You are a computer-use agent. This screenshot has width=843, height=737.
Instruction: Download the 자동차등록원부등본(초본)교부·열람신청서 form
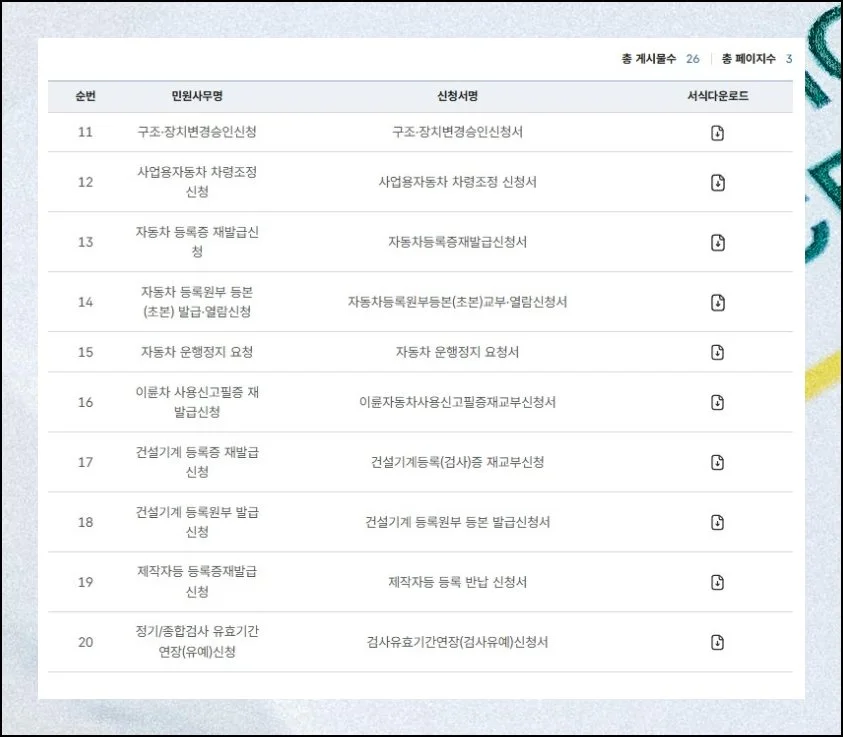[717, 301]
